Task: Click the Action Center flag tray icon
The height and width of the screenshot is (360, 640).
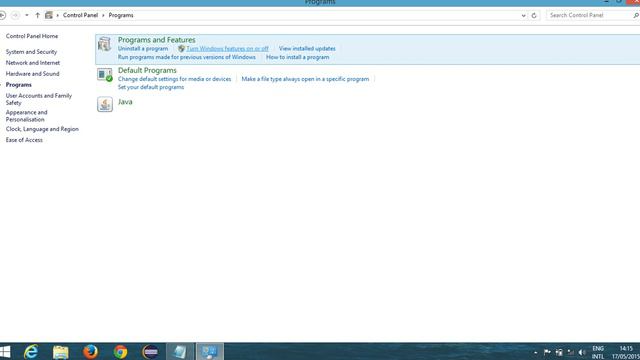Action: (547, 352)
